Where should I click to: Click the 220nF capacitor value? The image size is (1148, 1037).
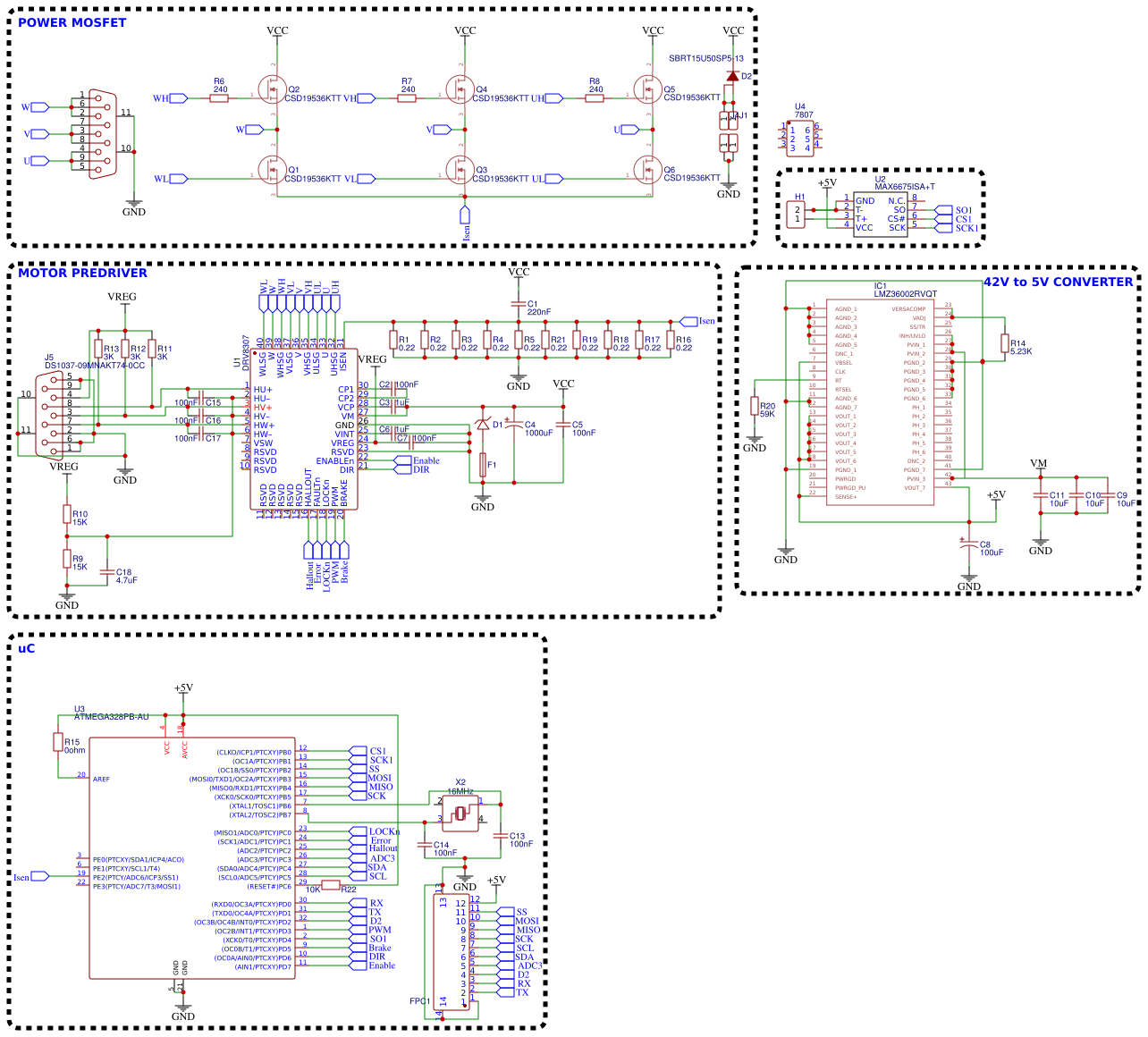tap(539, 312)
